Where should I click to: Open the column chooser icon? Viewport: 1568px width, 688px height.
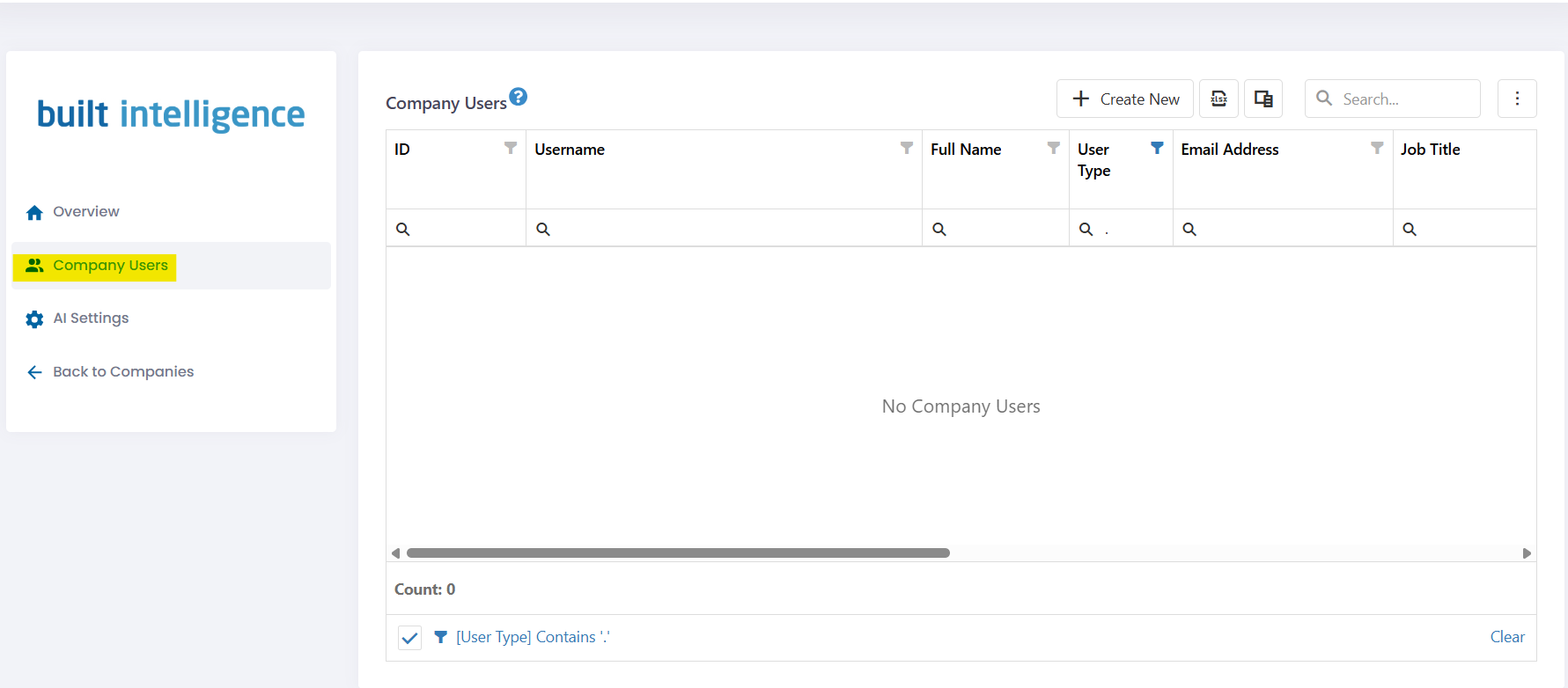[1263, 99]
